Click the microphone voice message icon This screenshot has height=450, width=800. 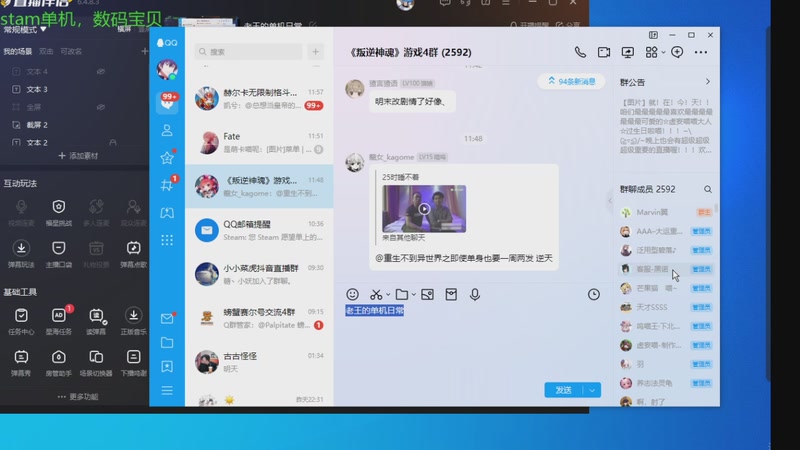(474, 294)
